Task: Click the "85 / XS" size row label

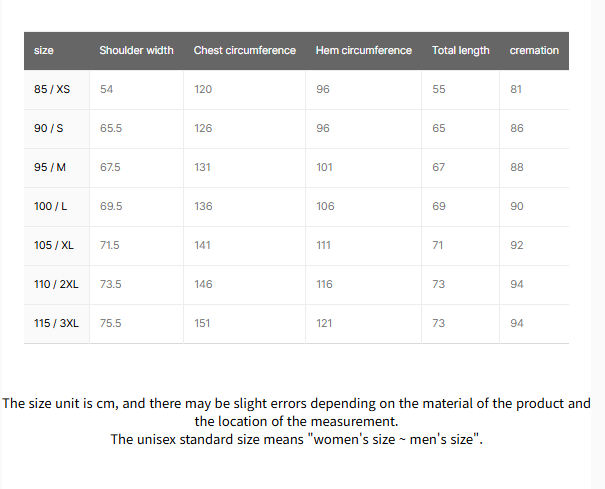Action: click(x=53, y=89)
